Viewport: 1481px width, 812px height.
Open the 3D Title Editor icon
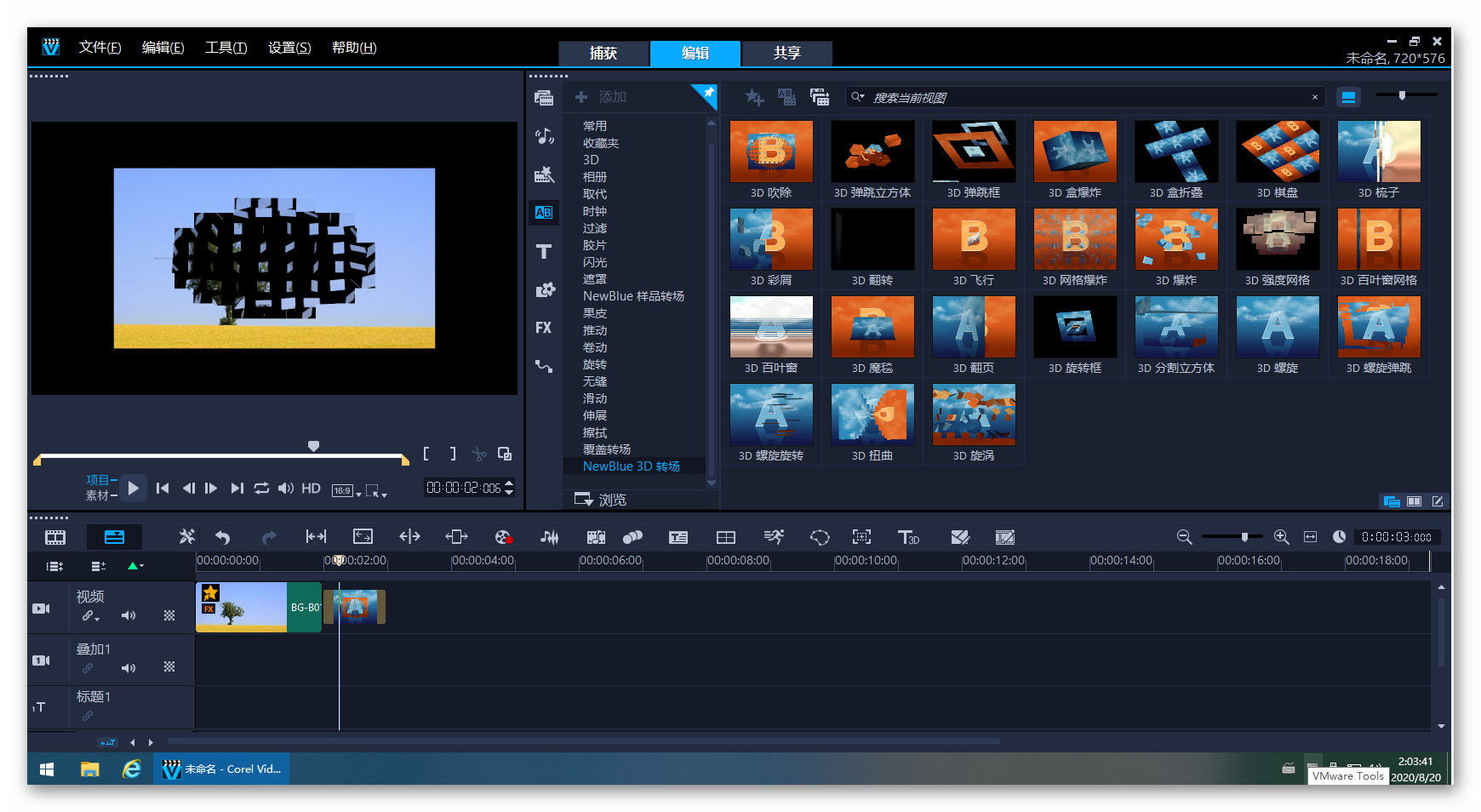click(908, 537)
